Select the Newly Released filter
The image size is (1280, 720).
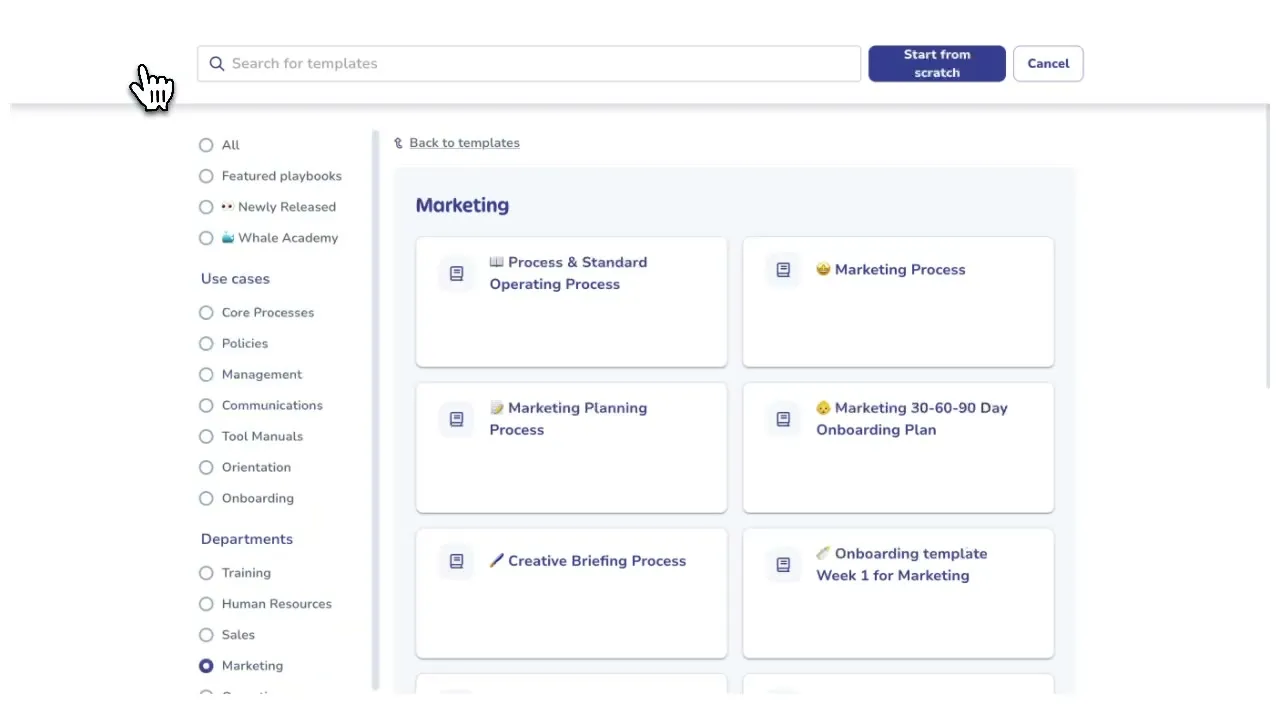pos(206,207)
